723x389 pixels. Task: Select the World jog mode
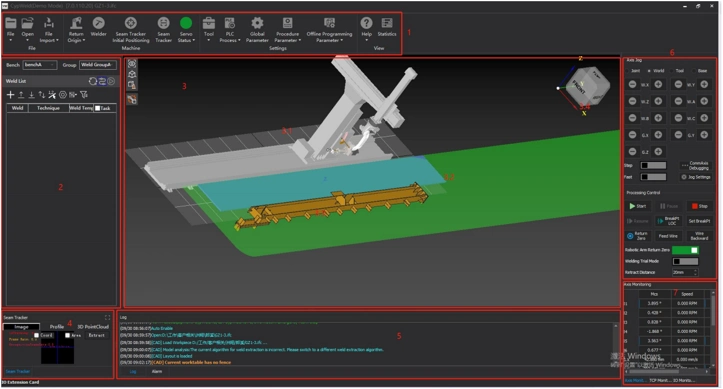tap(656, 71)
